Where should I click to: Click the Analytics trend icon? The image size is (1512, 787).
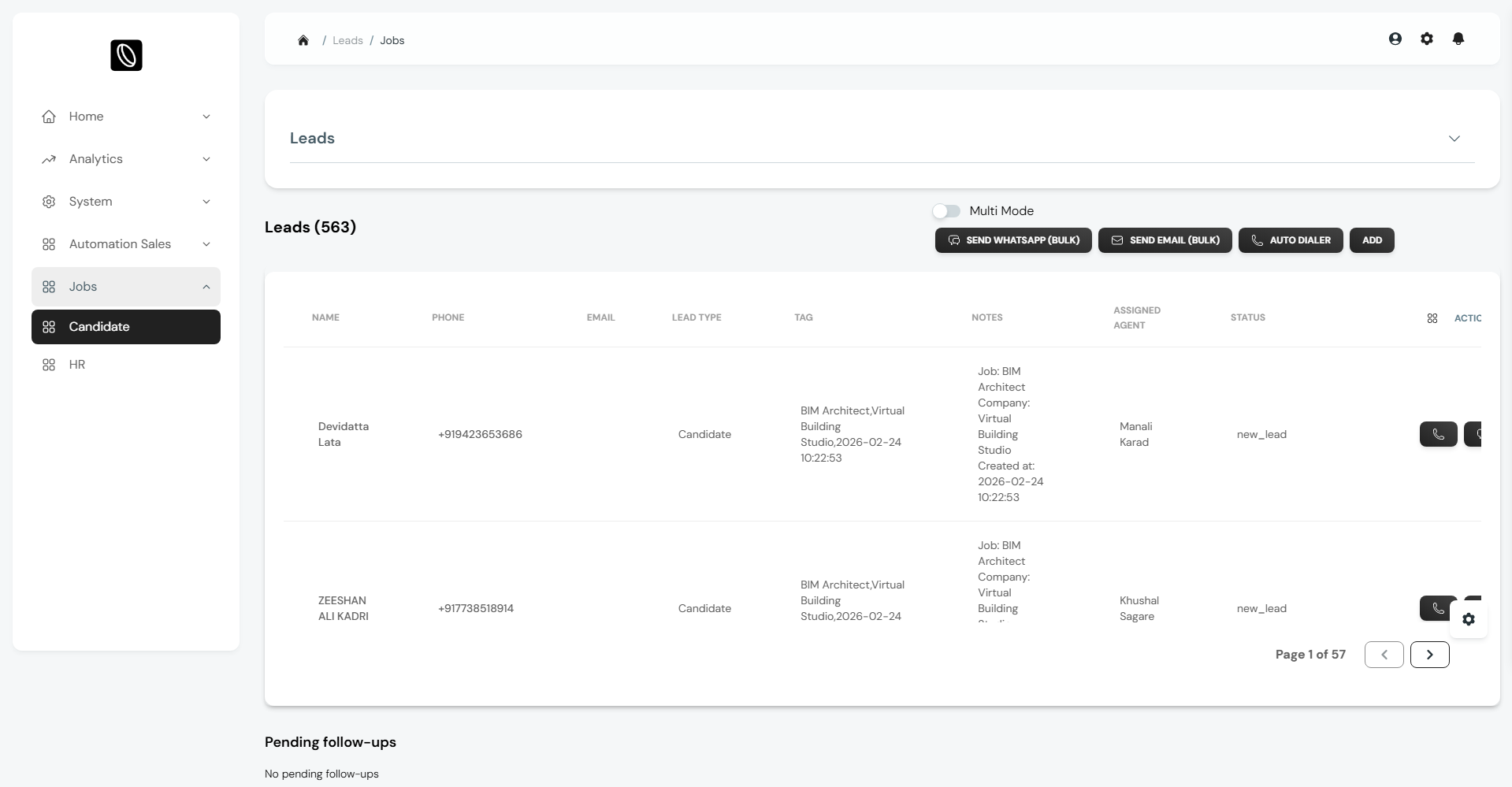click(49, 159)
